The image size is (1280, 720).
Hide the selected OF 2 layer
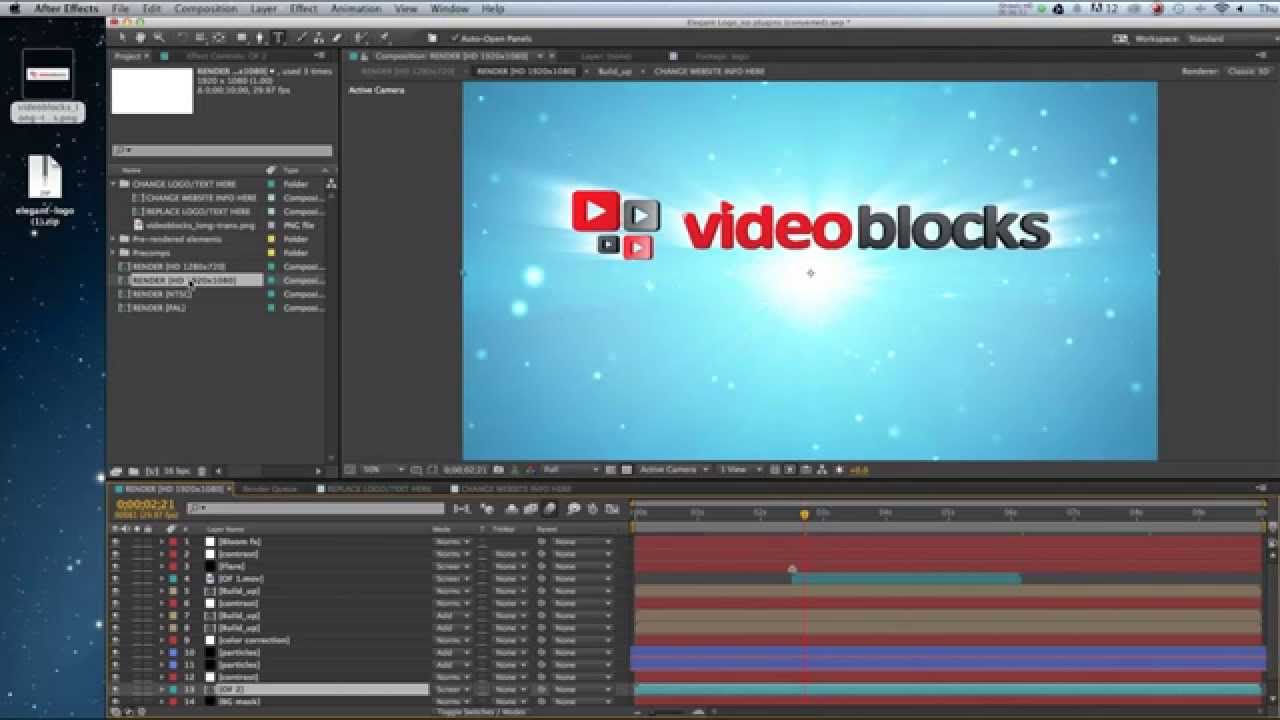(x=115, y=689)
